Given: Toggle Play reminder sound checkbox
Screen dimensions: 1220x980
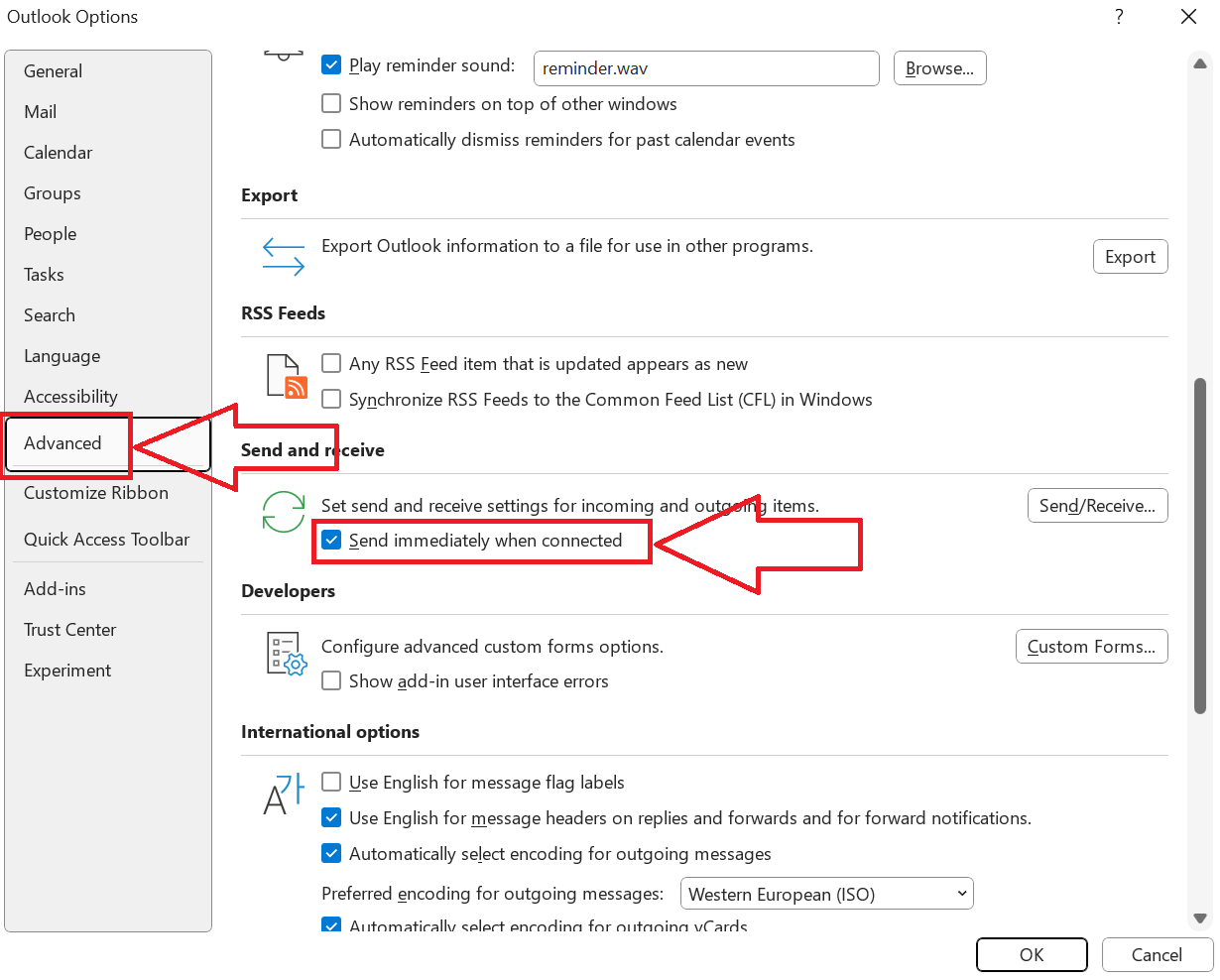Looking at the screenshot, I should pyautogui.click(x=332, y=65).
